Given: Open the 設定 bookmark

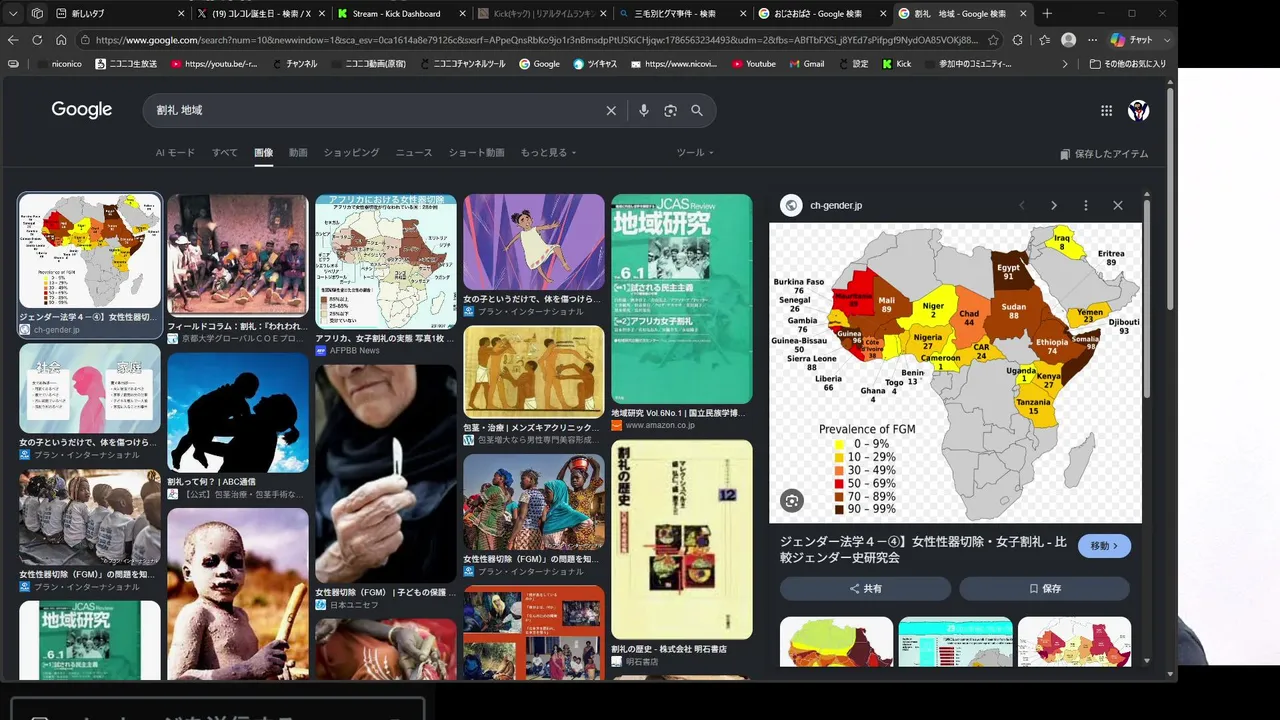Looking at the screenshot, I should pos(853,64).
